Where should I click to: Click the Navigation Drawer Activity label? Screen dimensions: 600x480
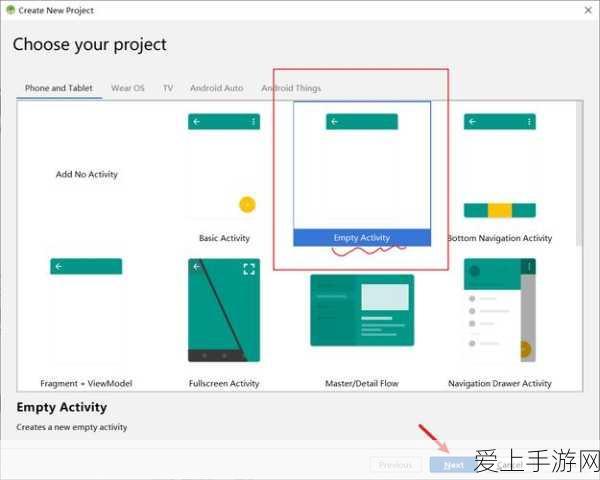coord(500,384)
